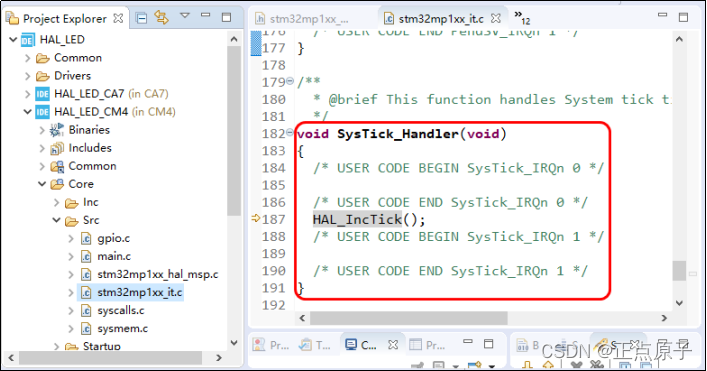Image resolution: width=707 pixels, height=371 pixels.
Task: Collapse the Src folder
Action: [x=56, y=220]
